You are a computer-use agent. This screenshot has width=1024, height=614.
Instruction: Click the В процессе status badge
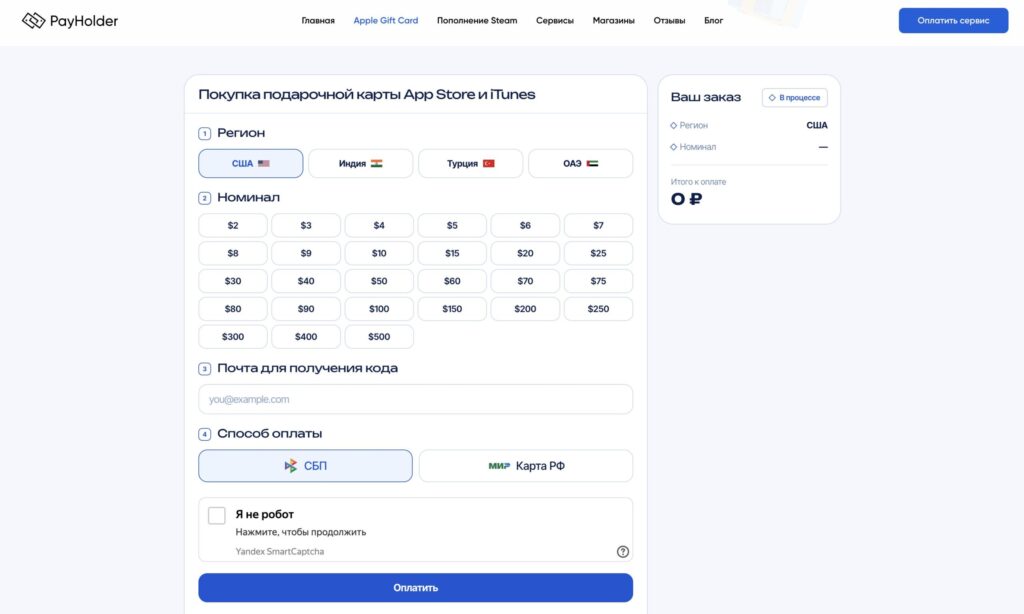coord(795,97)
